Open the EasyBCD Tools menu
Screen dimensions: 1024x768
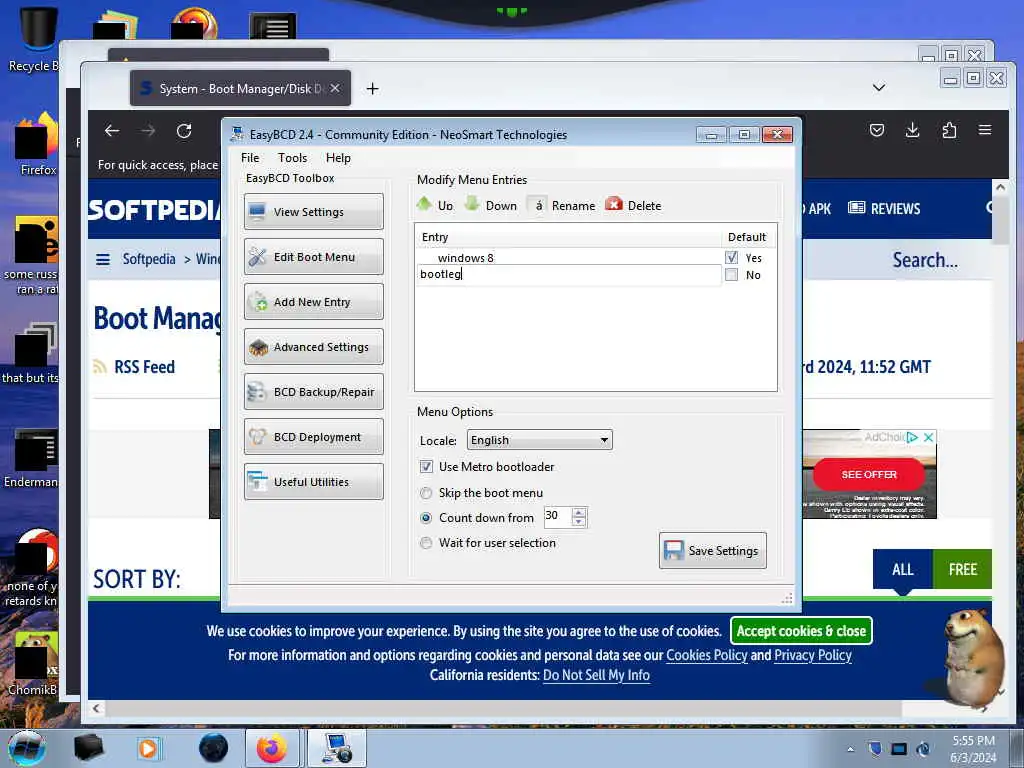pyautogui.click(x=292, y=158)
